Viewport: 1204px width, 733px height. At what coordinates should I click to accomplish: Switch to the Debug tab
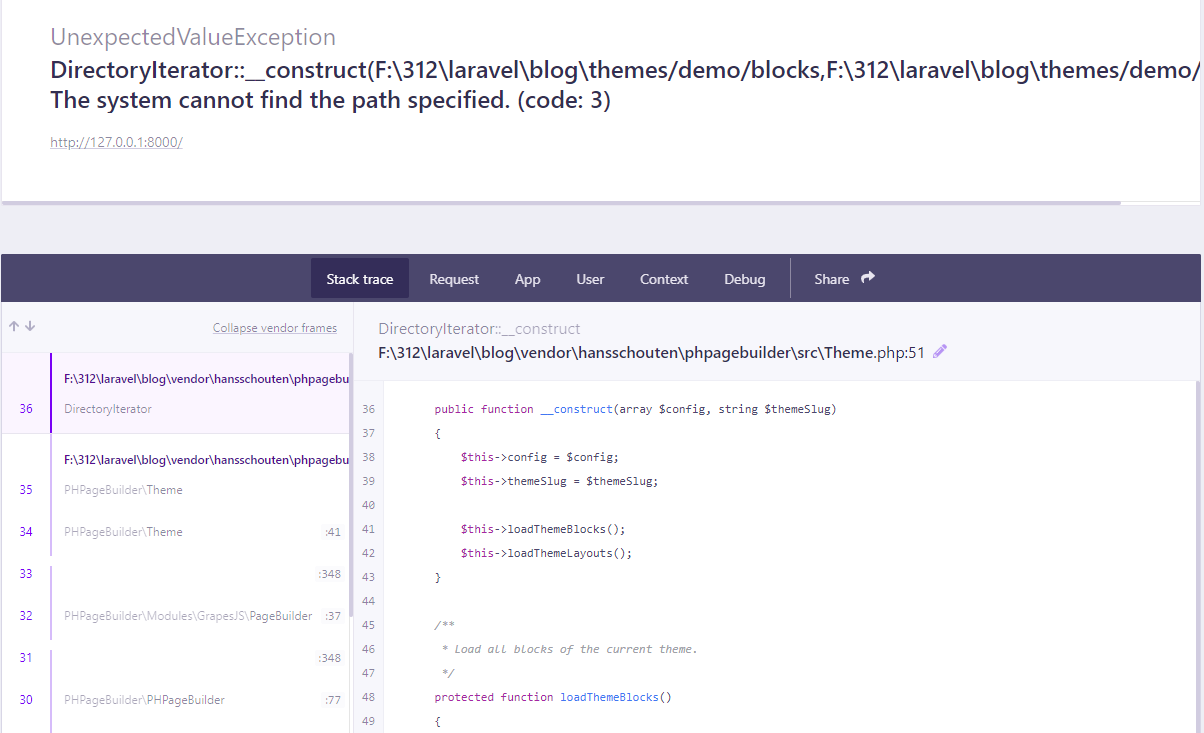[744, 279]
